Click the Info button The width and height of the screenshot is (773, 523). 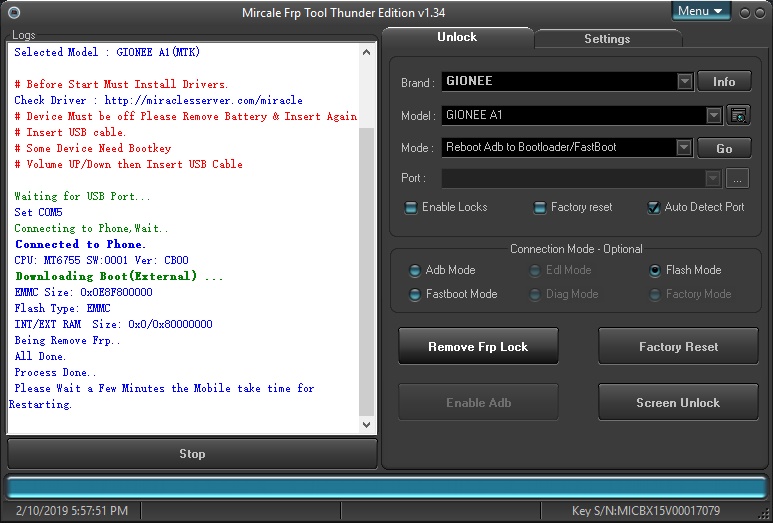point(724,81)
